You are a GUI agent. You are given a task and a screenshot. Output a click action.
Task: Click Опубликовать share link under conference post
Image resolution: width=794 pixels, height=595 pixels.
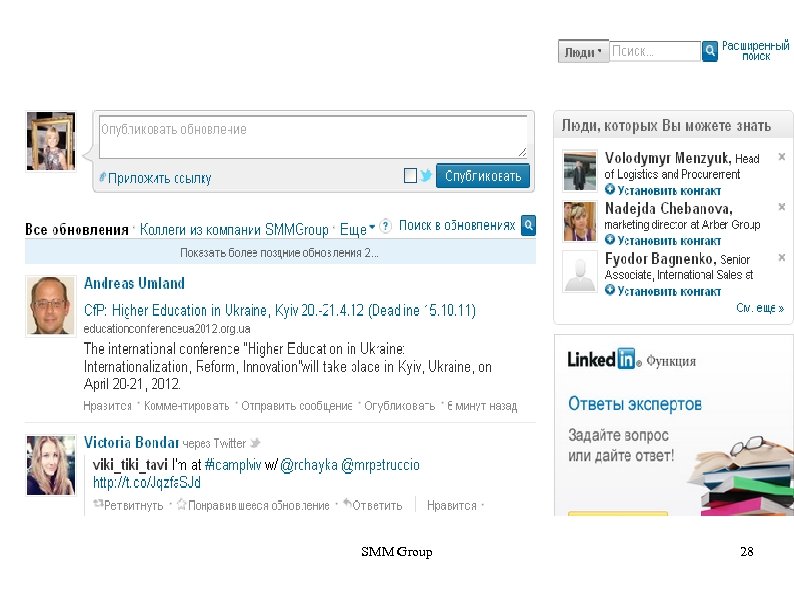[x=400, y=406]
